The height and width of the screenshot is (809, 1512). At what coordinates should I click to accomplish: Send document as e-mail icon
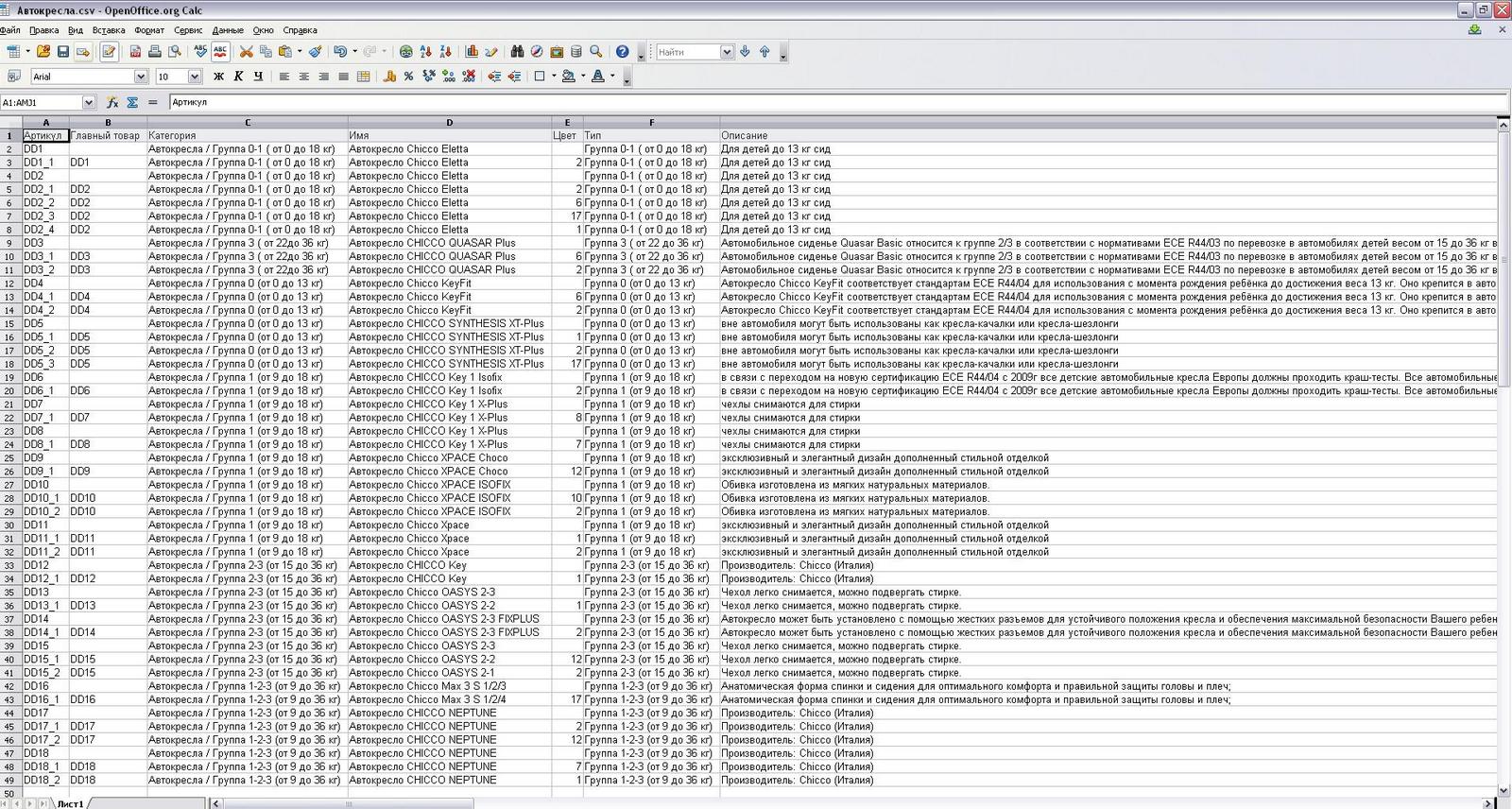point(83,52)
